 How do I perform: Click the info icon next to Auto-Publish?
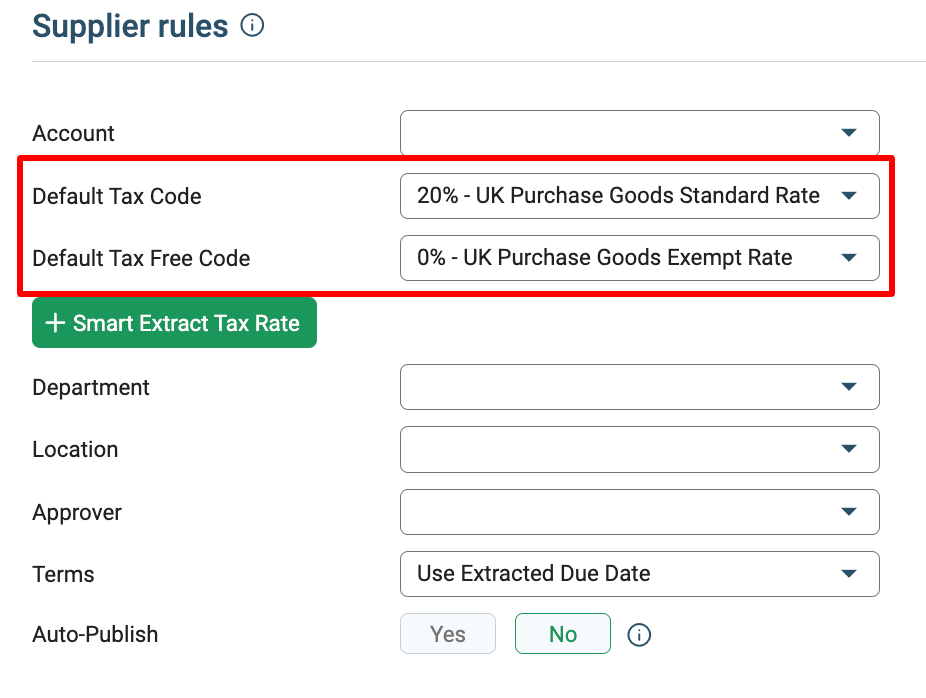click(x=639, y=635)
